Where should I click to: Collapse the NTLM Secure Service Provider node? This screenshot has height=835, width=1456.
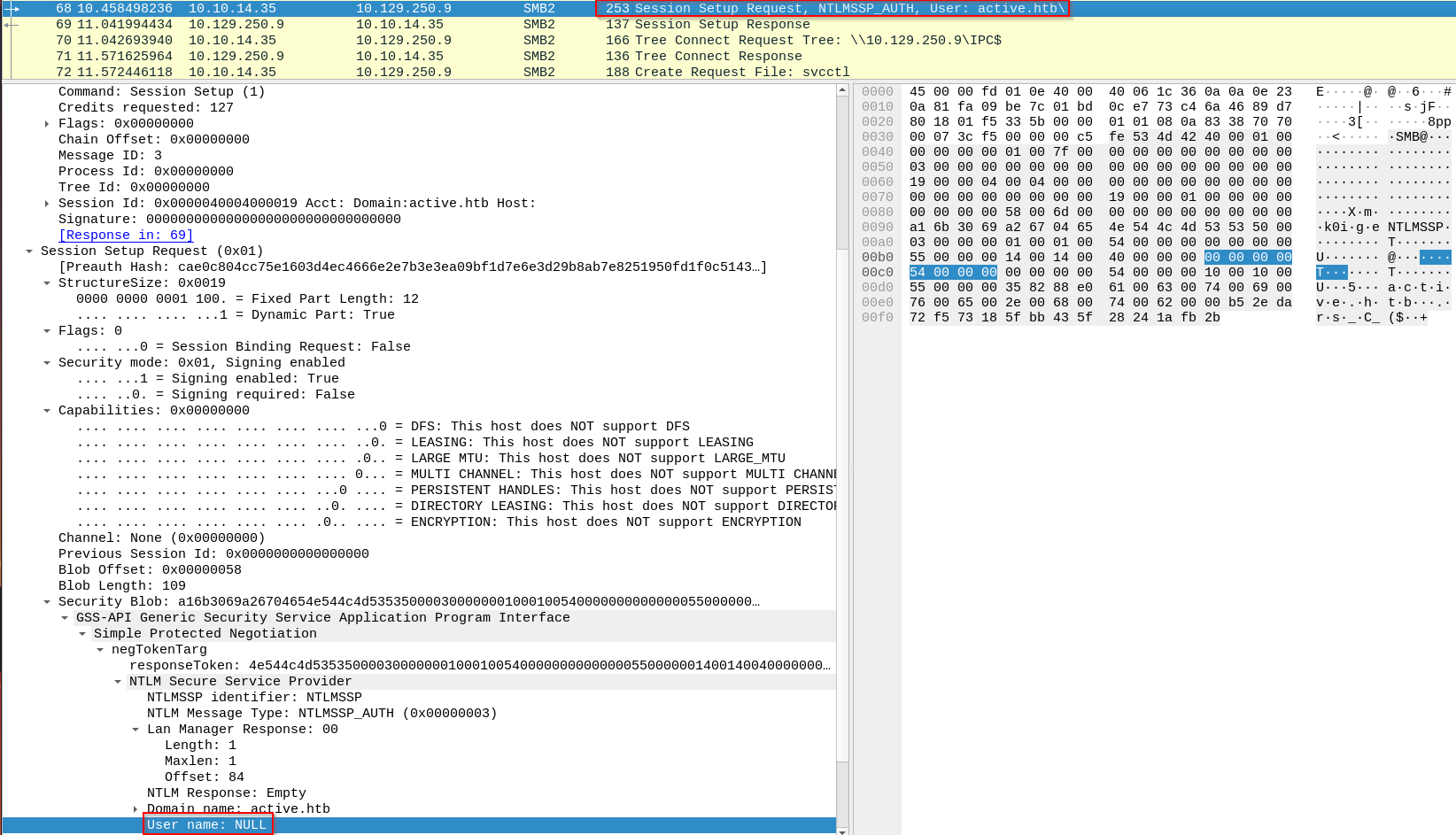(118, 682)
